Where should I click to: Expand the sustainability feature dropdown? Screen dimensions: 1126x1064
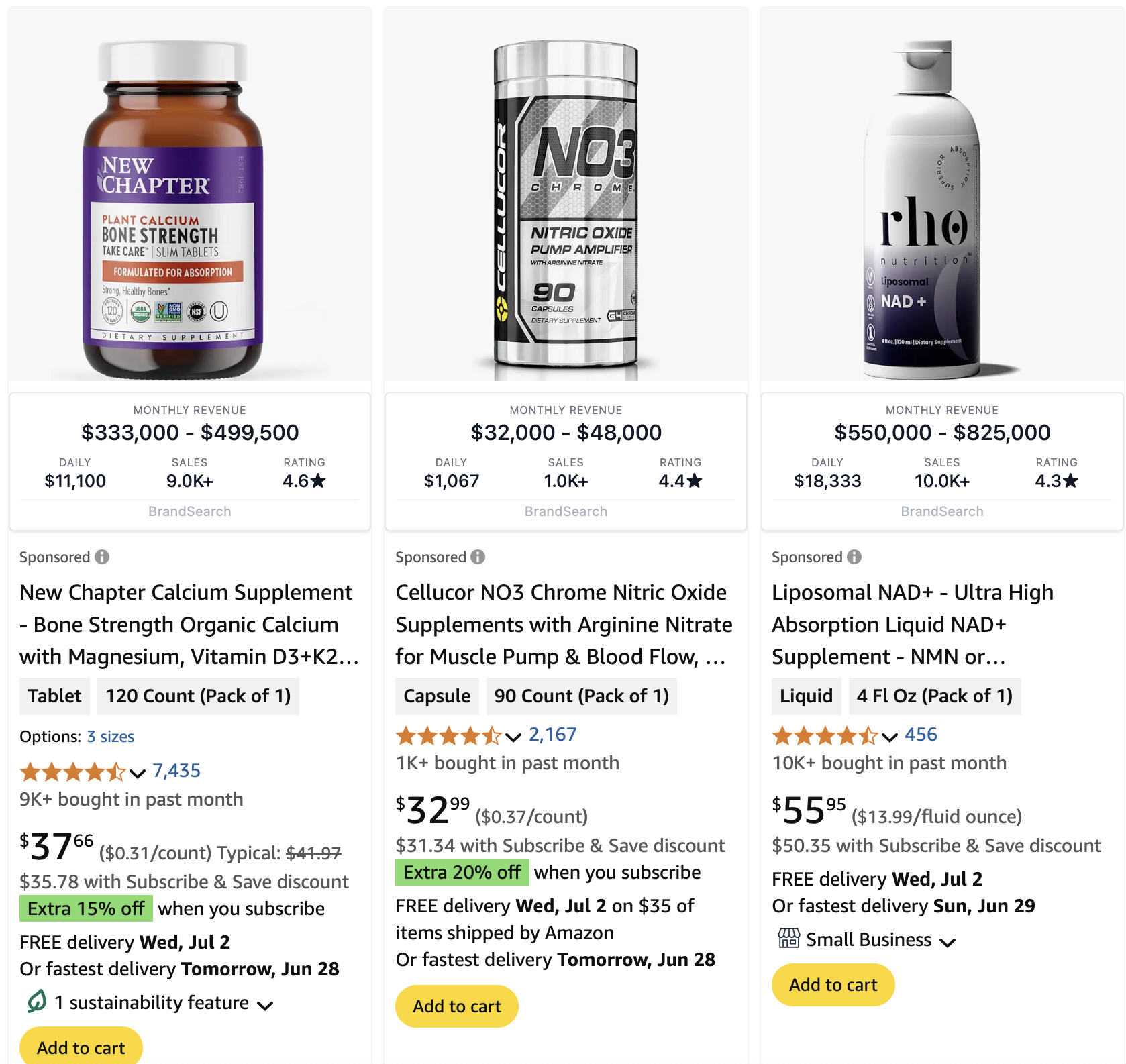pyautogui.click(x=266, y=1005)
